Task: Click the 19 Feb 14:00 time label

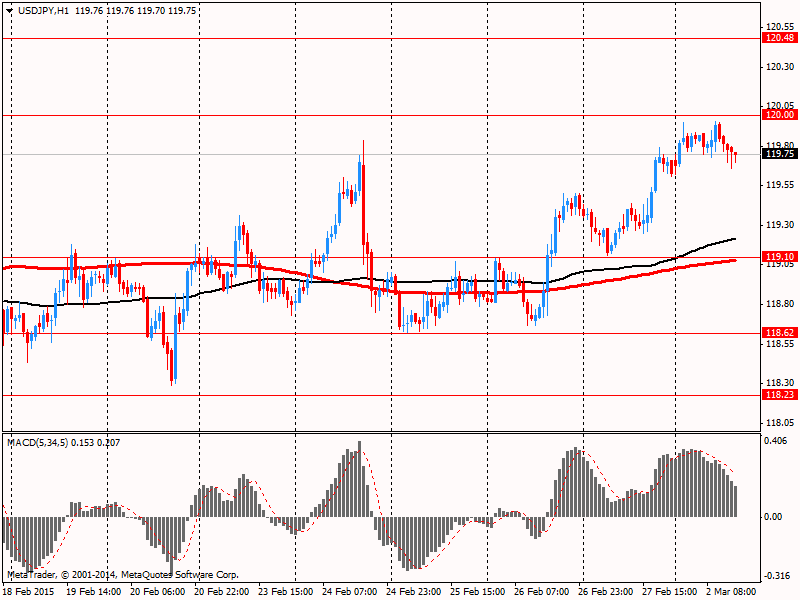Action: [94, 592]
